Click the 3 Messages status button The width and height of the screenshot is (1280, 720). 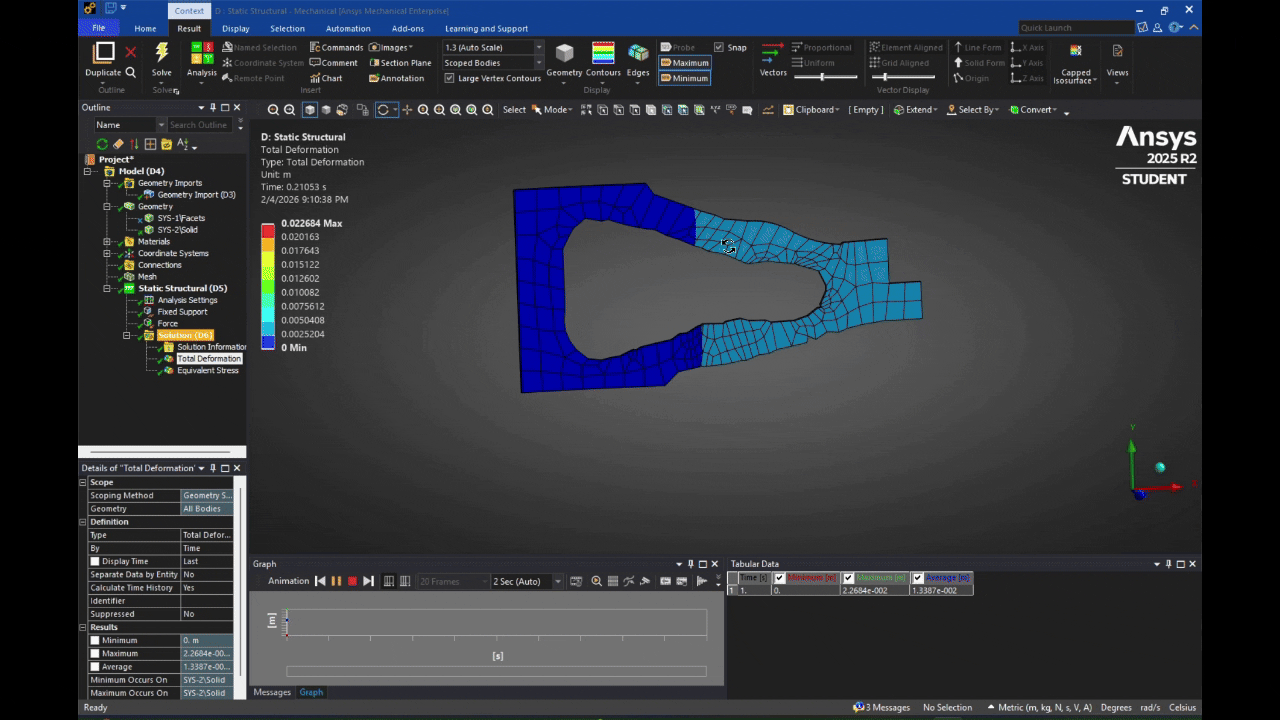click(882, 707)
